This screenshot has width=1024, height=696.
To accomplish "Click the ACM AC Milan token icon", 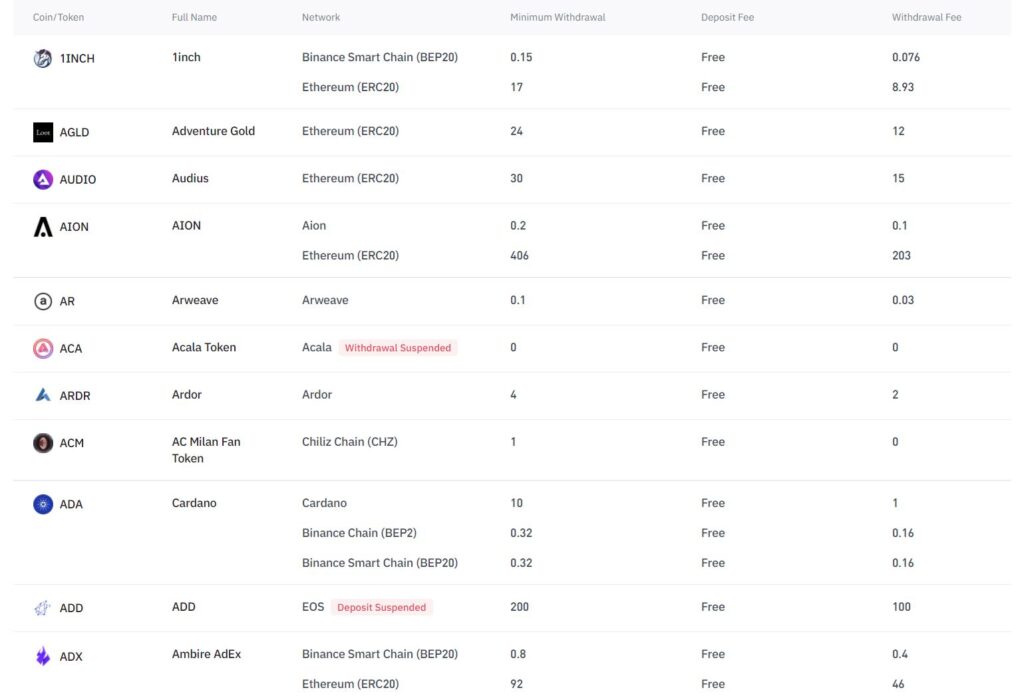I will coord(42,443).
